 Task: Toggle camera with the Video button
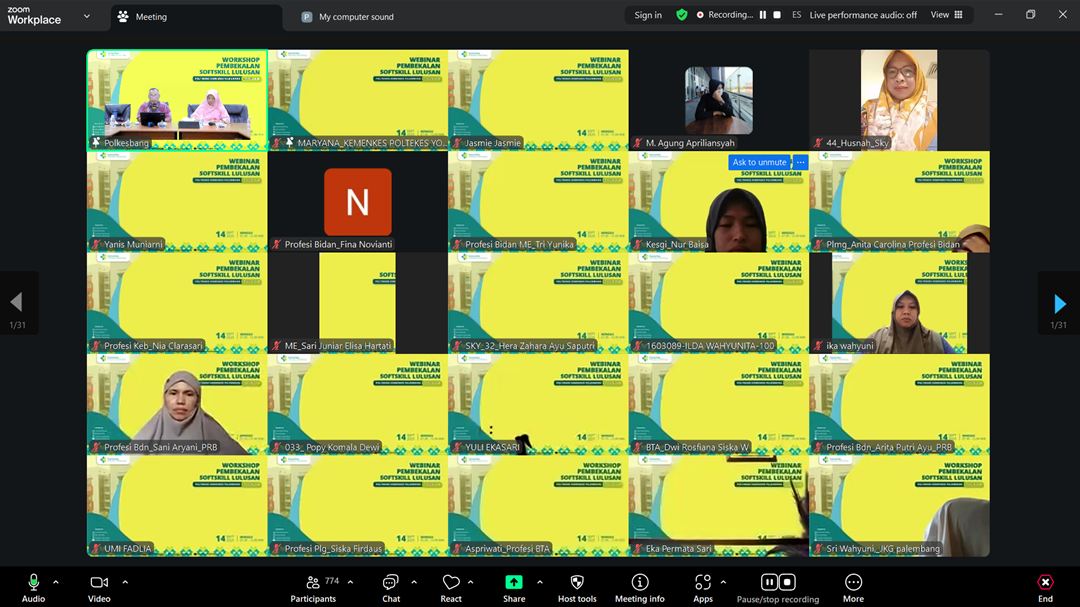(x=99, y=583)
